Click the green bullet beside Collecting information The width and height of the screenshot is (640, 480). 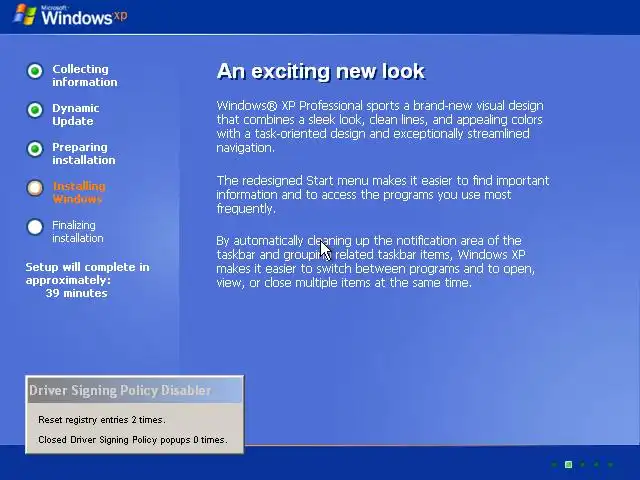[x=35, y=71]
